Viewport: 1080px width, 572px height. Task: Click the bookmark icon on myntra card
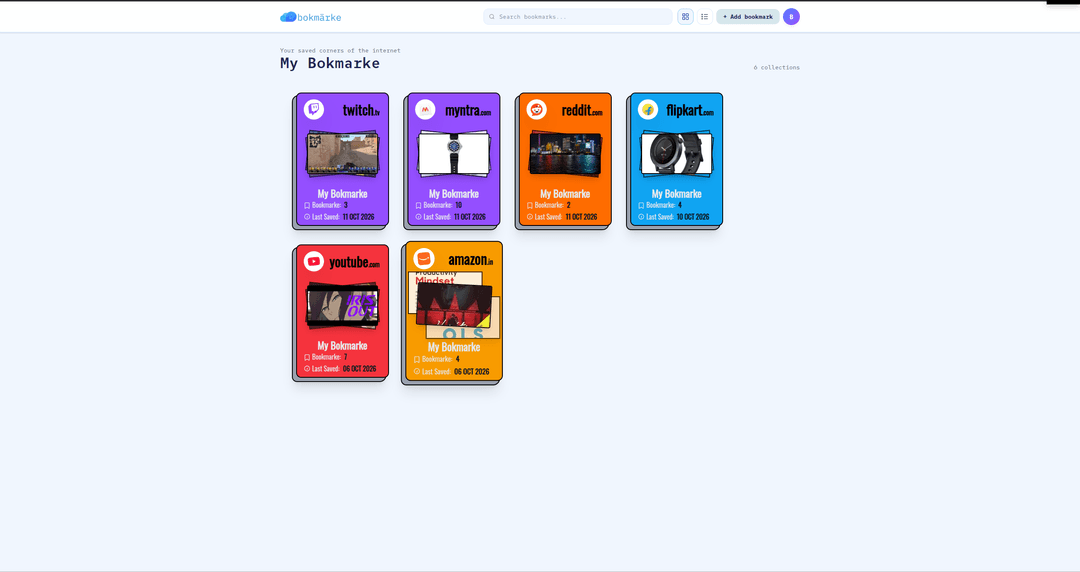pos(418,205)
